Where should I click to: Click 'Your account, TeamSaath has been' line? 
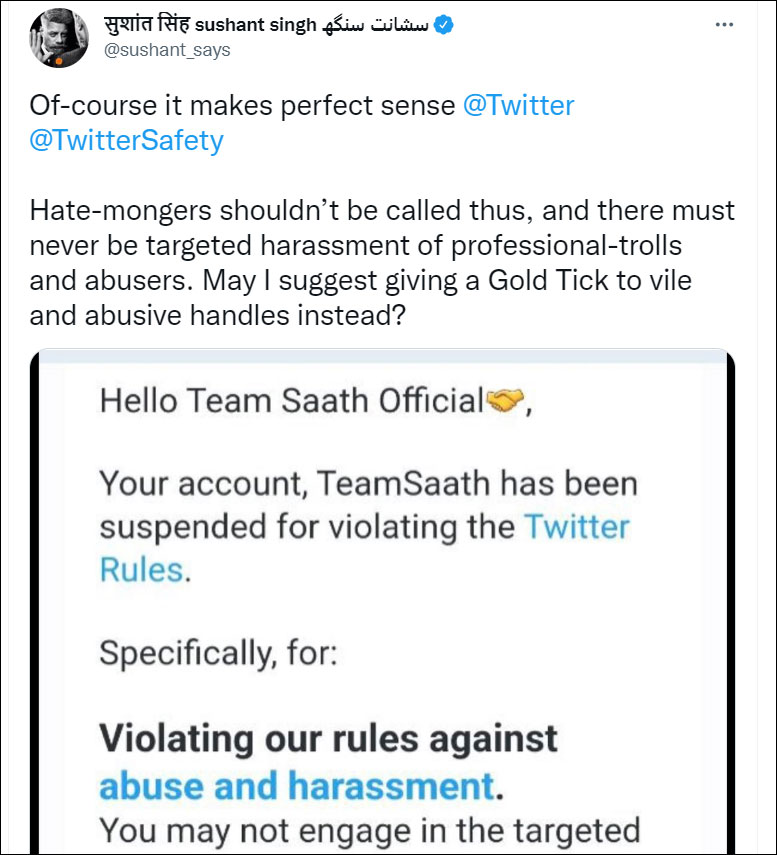(368, 484)
